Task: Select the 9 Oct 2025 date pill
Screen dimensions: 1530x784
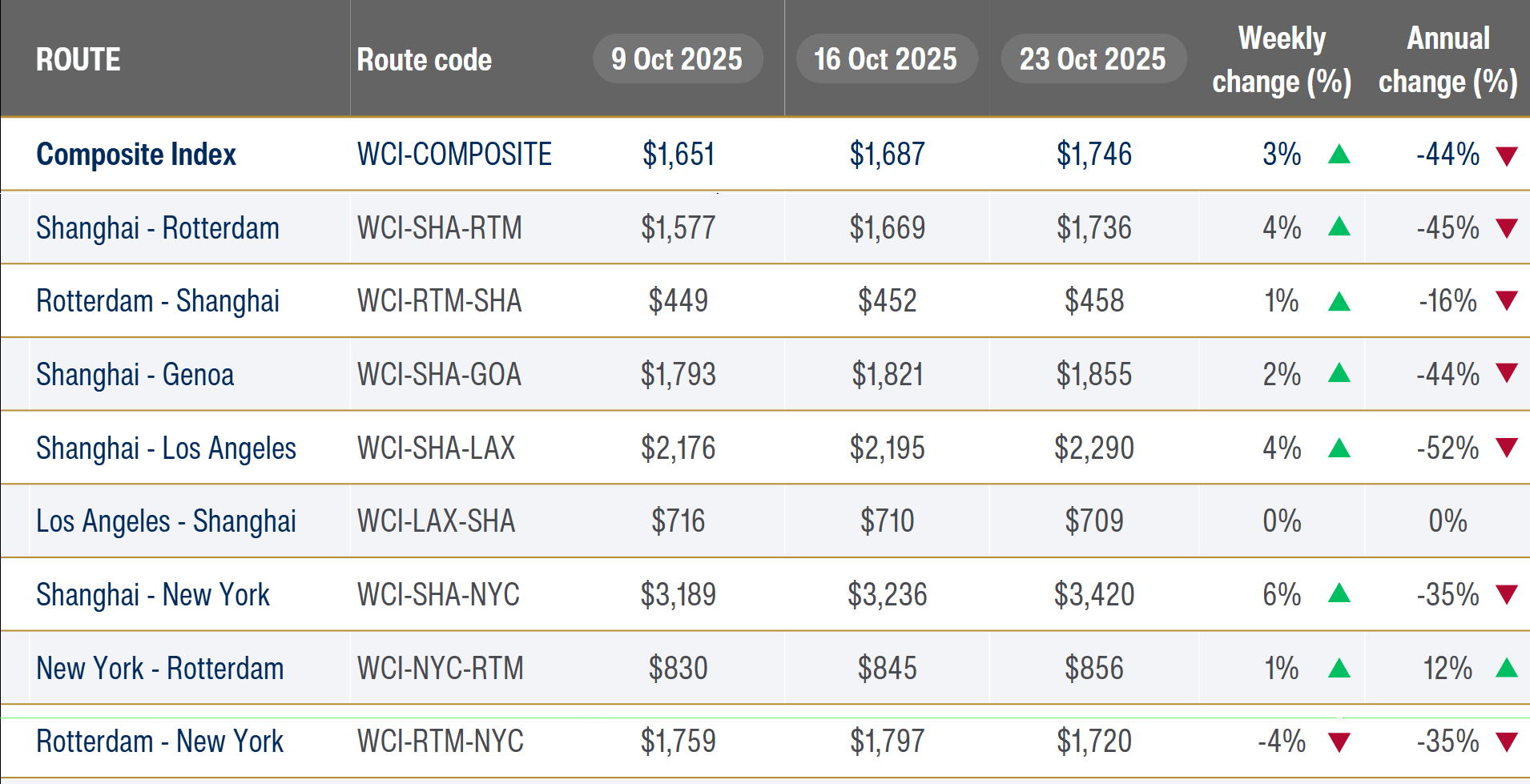Action: (x=678, y=58)
